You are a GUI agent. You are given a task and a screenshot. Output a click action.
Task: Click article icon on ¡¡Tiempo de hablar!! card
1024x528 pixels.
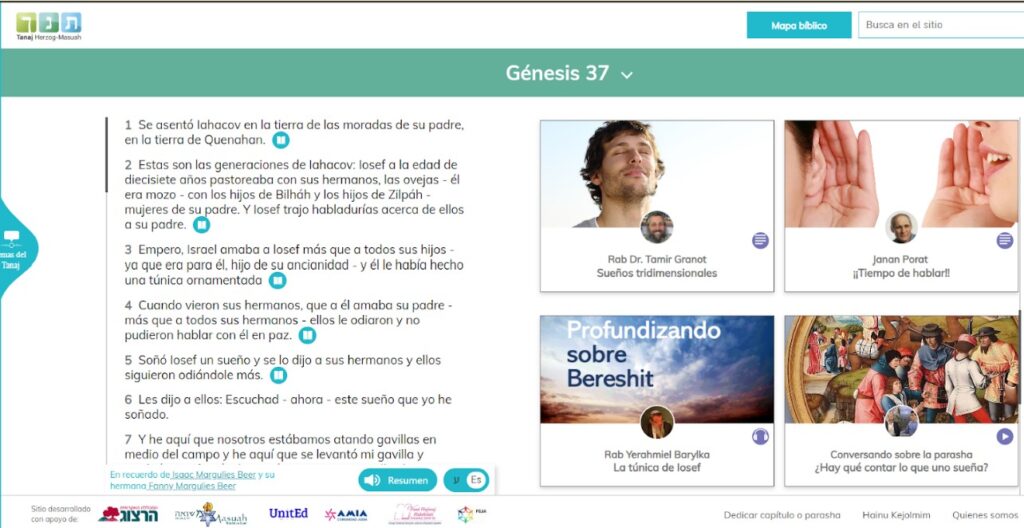coord(1005,240)
